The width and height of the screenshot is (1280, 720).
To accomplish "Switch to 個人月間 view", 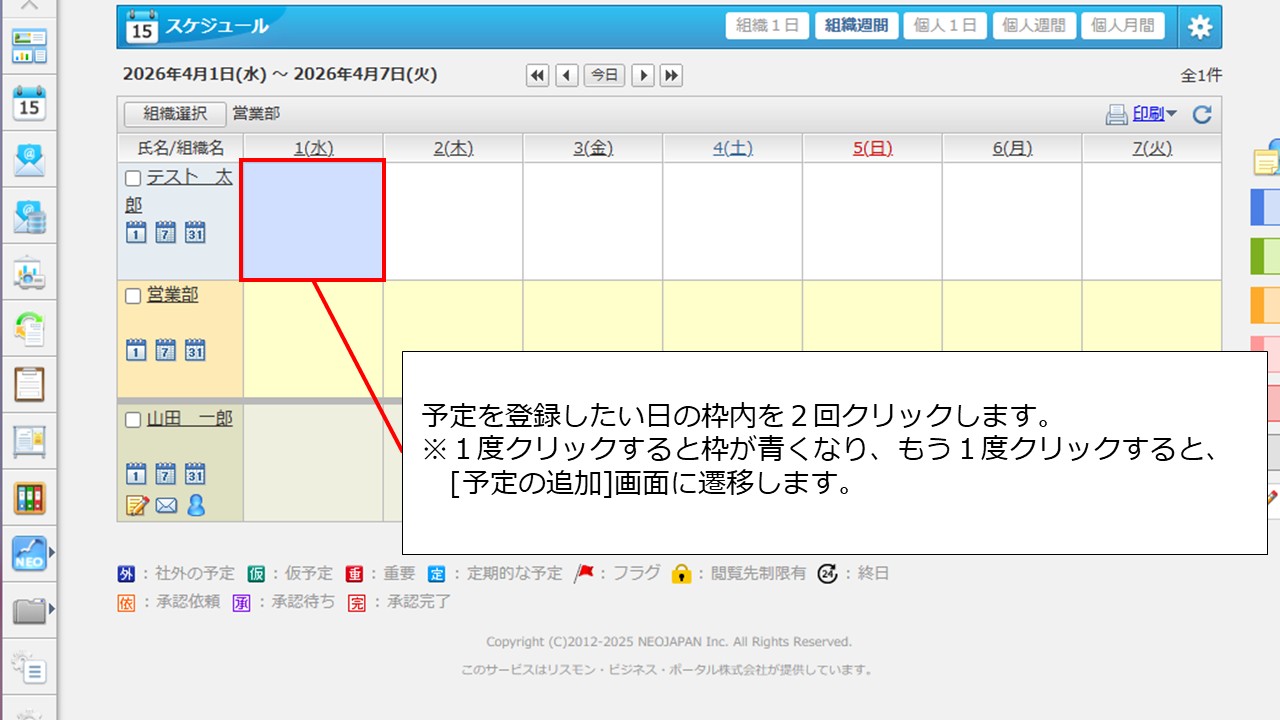I will (1123, 26).
